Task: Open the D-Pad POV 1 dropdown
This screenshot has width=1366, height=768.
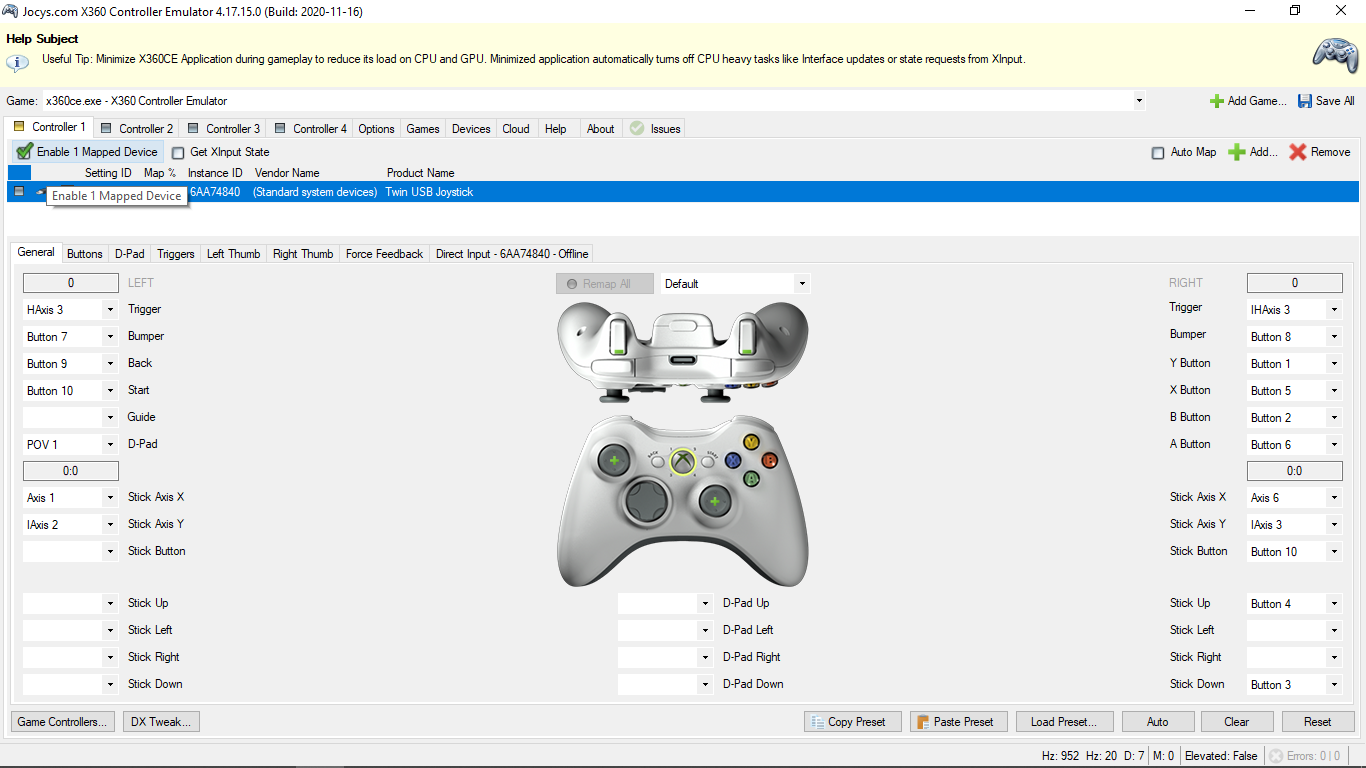Action: coord(110,445)
